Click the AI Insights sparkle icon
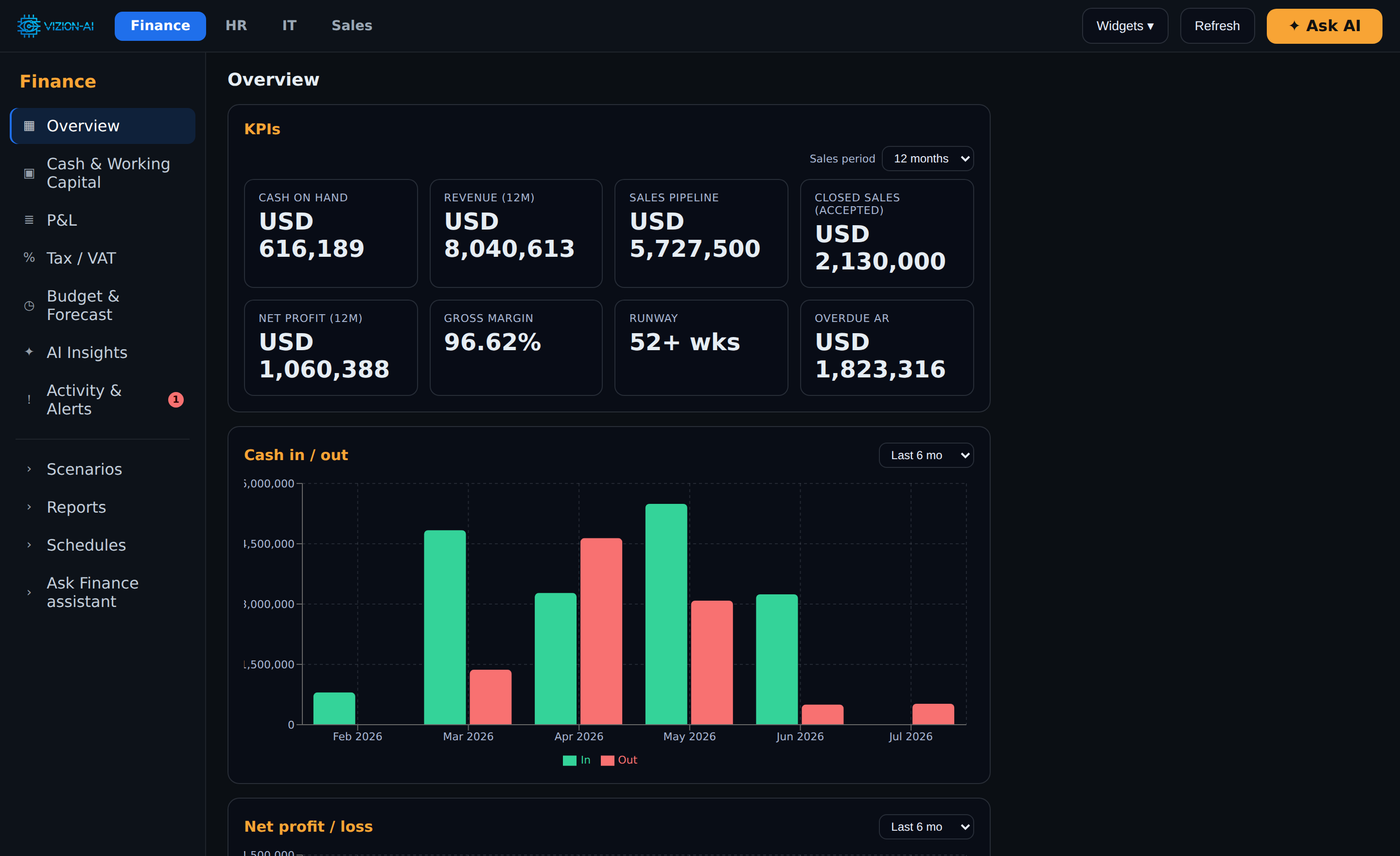The width and height of the screenshot is (1400, 856). click(x=29, y=352)
